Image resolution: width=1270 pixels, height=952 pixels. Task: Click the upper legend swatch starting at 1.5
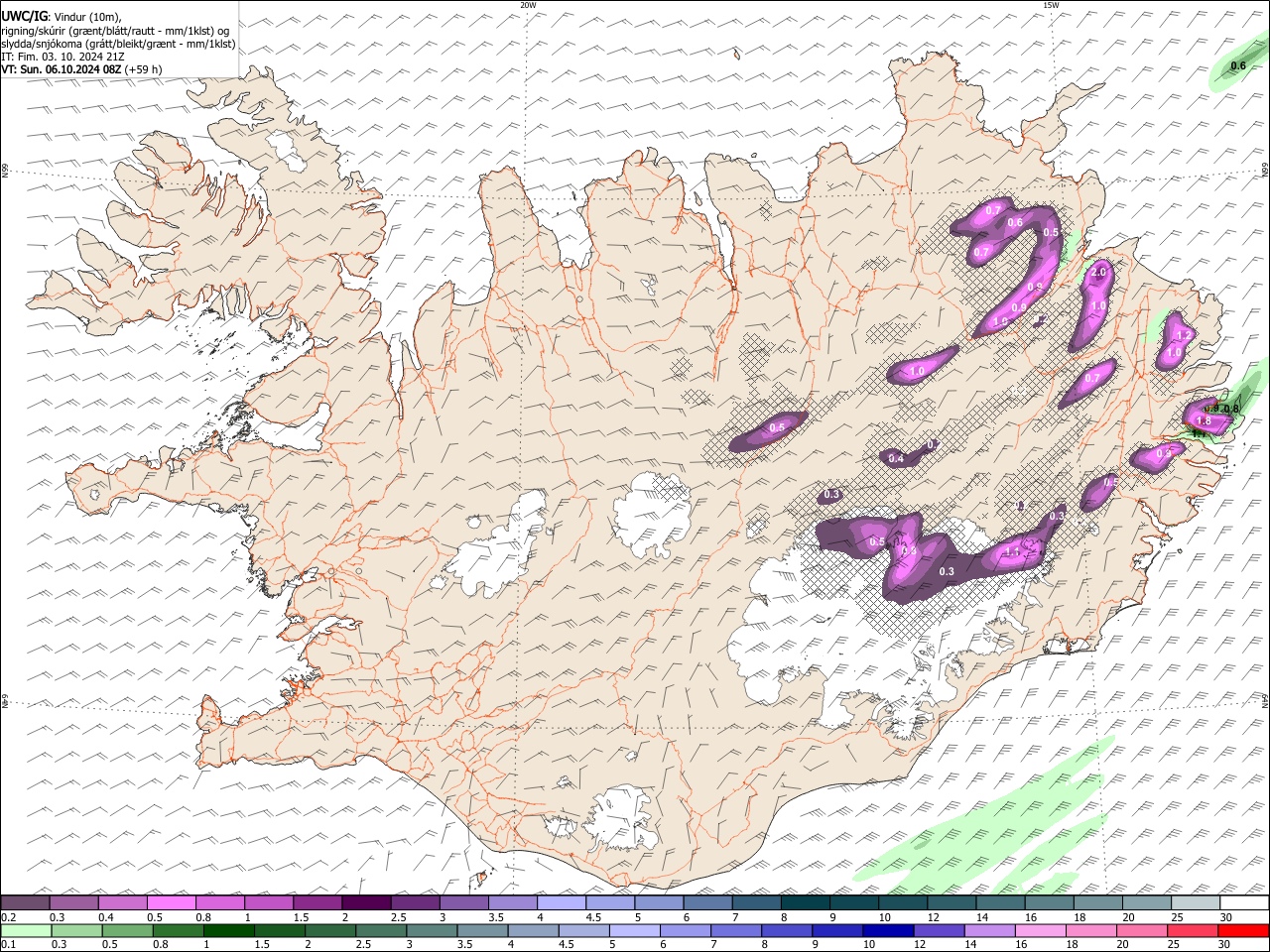317,902
